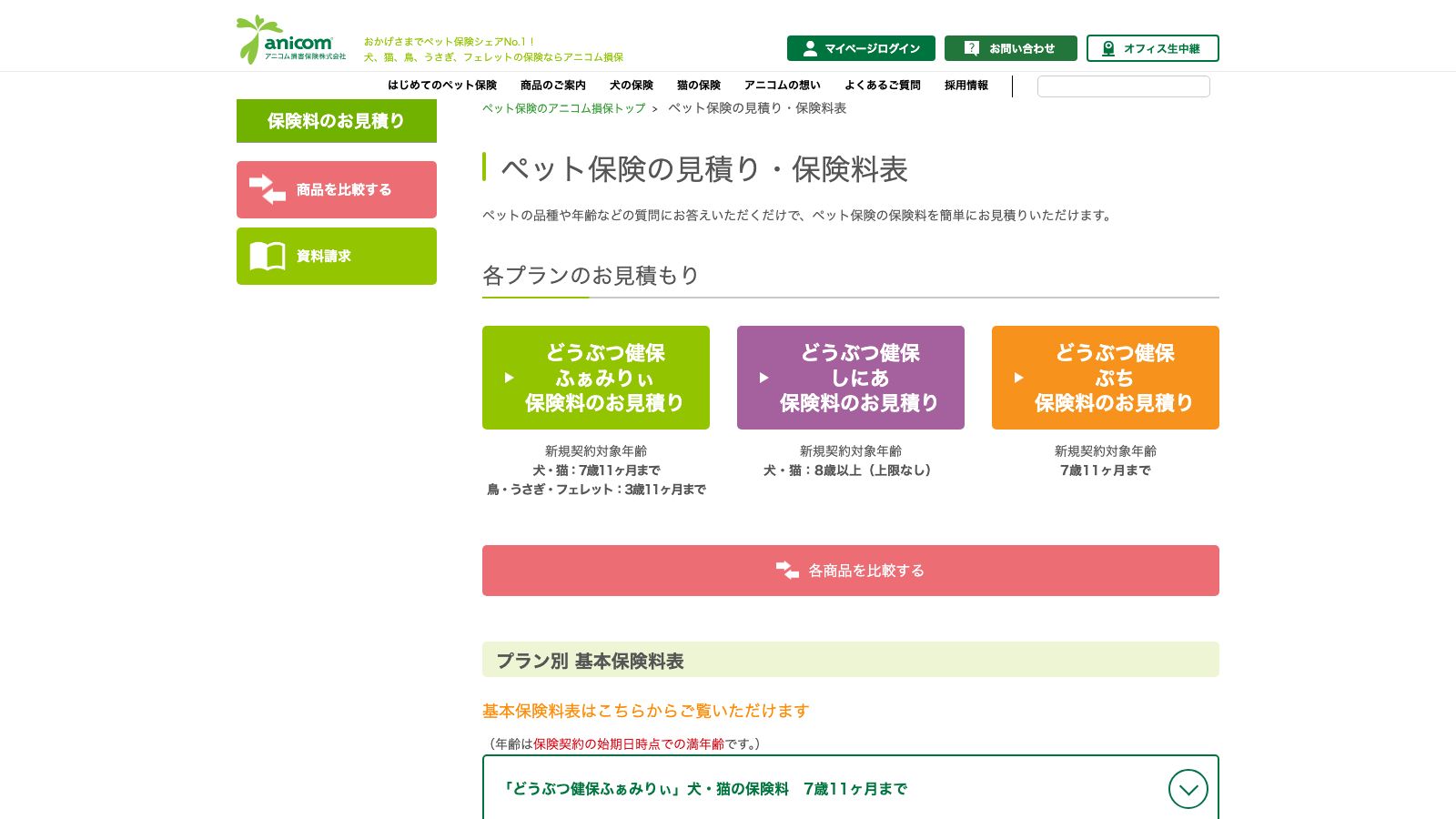
Task: Go to よくあるご質問 in the navigation
Action: 883,86
